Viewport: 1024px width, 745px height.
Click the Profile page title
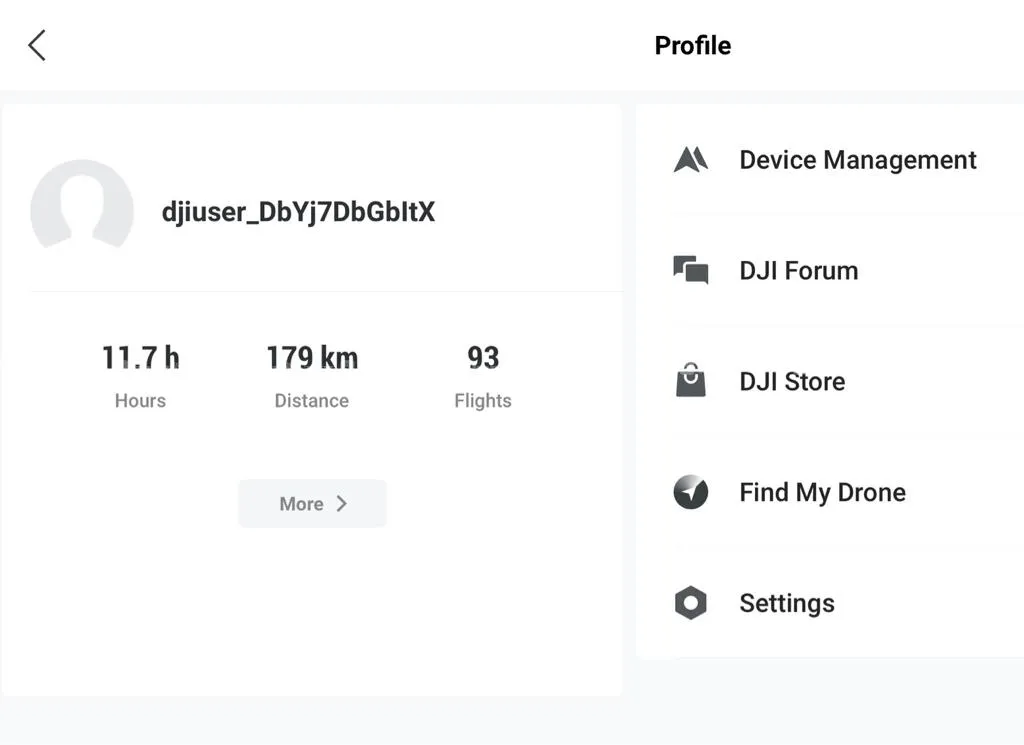693,46
